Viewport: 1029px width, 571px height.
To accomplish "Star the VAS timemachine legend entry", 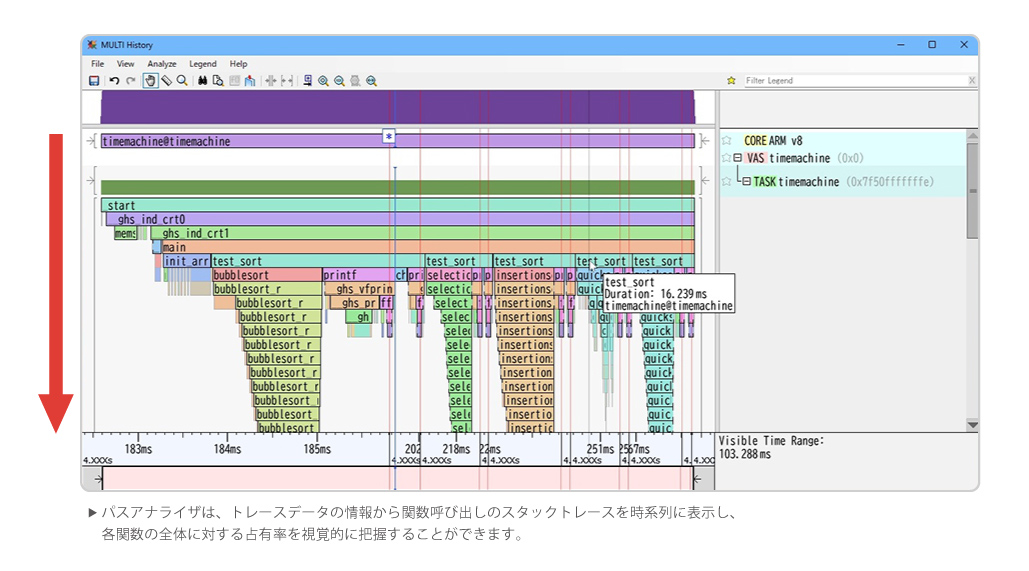I will point(726,158).
